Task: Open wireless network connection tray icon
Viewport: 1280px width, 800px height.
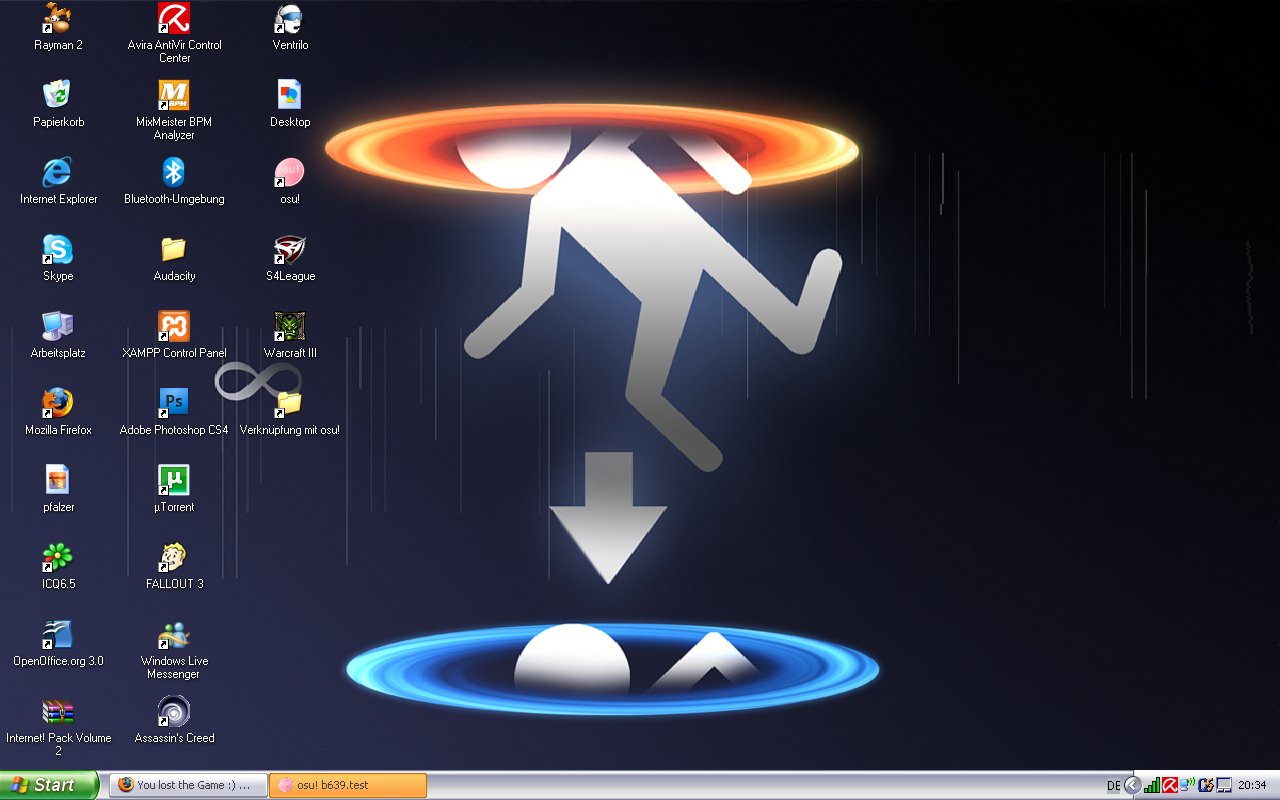Action: coord(1187,785)
